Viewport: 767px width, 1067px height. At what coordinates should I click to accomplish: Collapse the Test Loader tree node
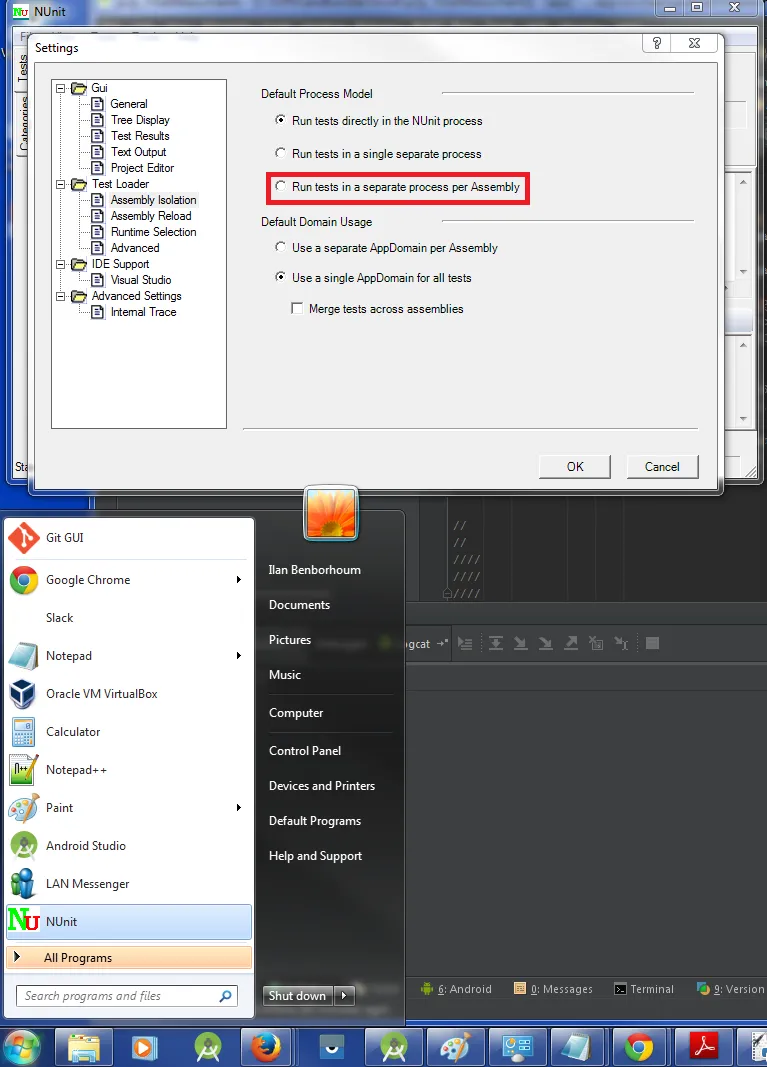coord(61,184)
